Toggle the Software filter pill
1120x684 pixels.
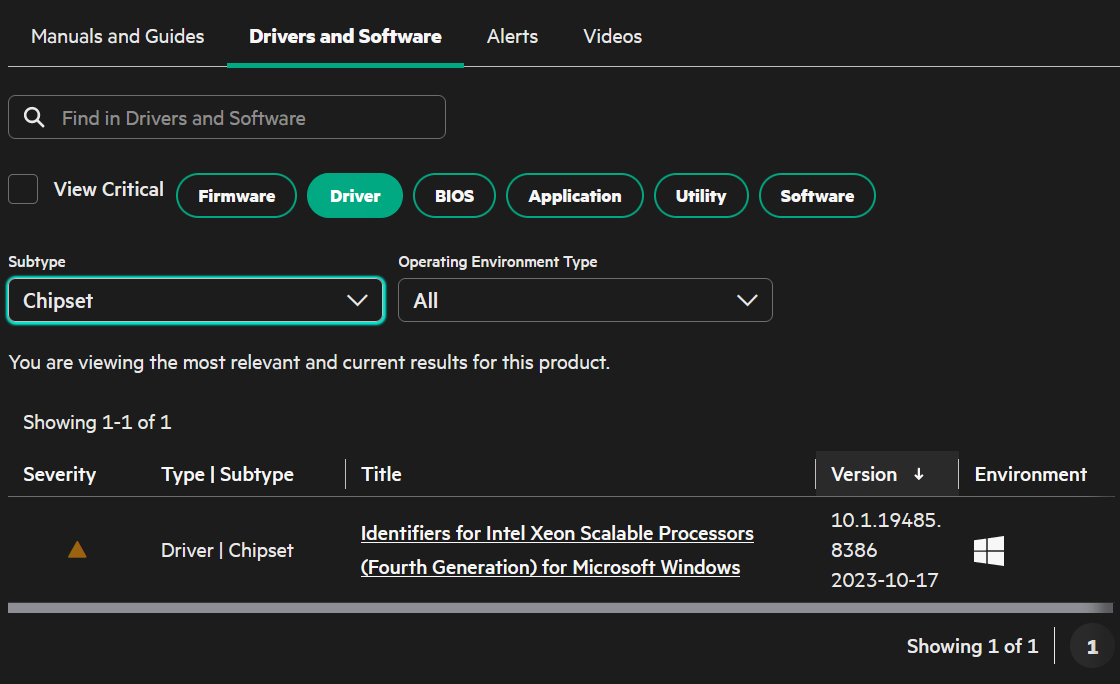point(817,196)
